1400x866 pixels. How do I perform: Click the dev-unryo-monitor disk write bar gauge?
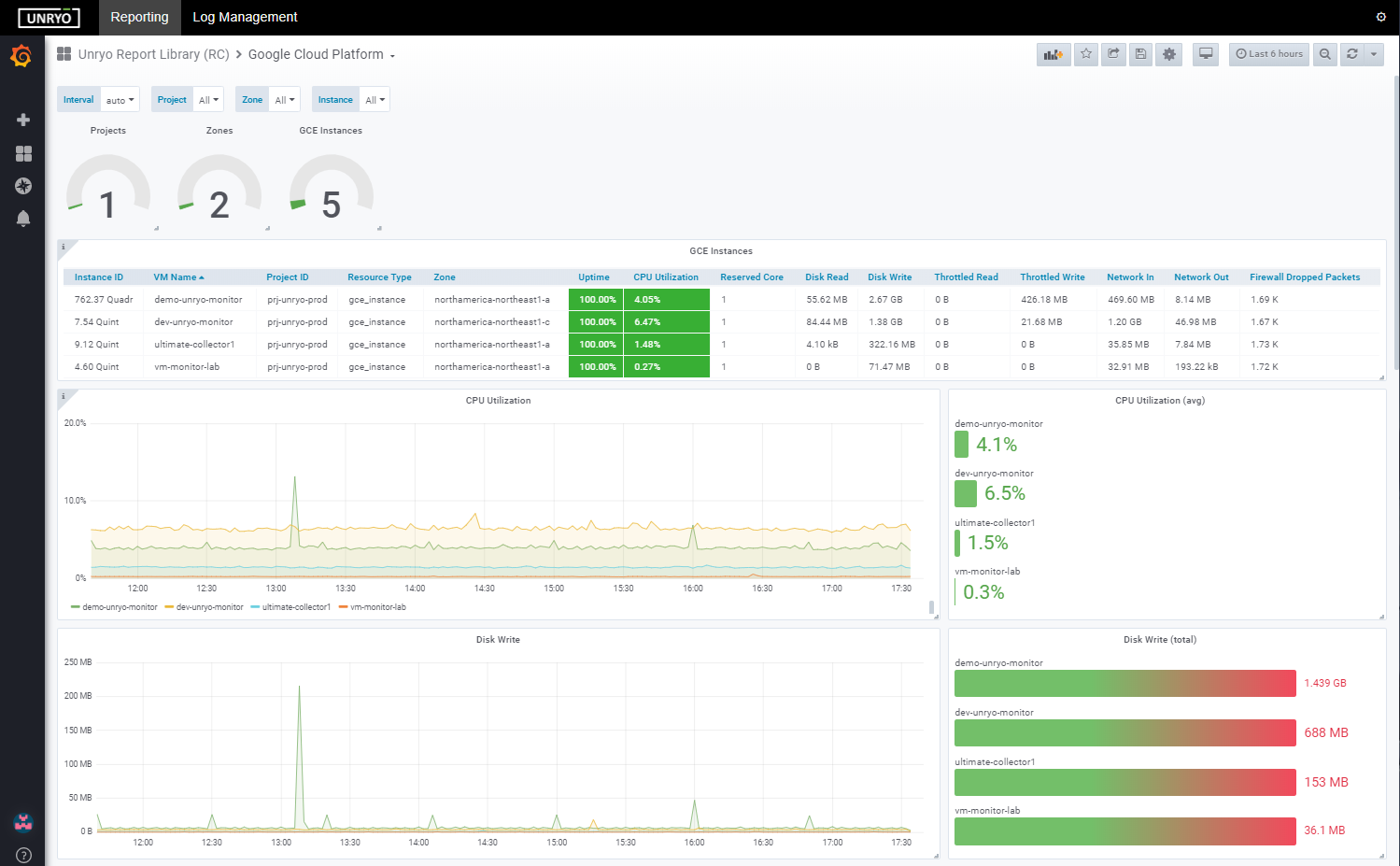1124,732
